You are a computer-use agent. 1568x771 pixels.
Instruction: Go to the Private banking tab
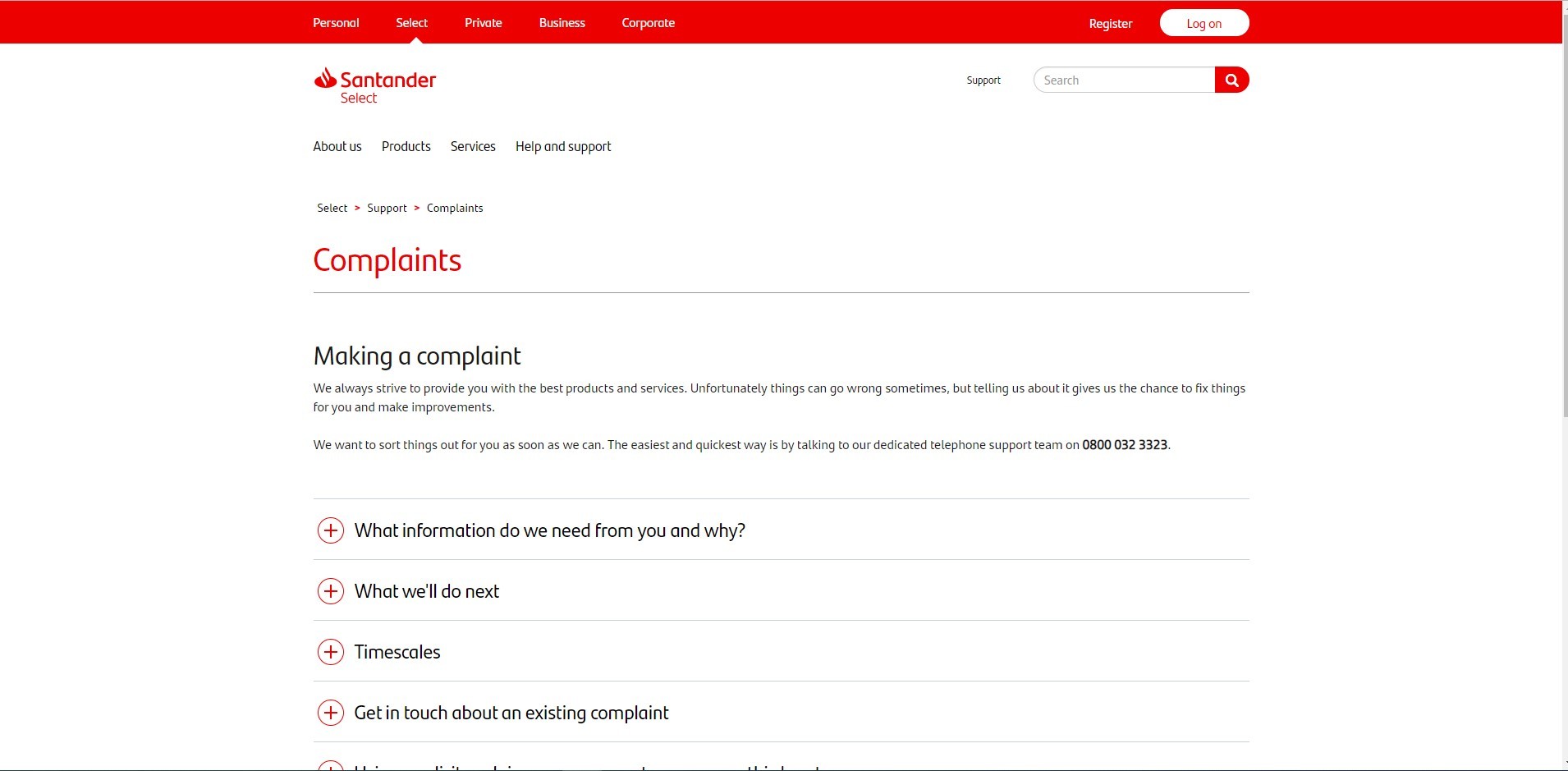pos(484,23)
